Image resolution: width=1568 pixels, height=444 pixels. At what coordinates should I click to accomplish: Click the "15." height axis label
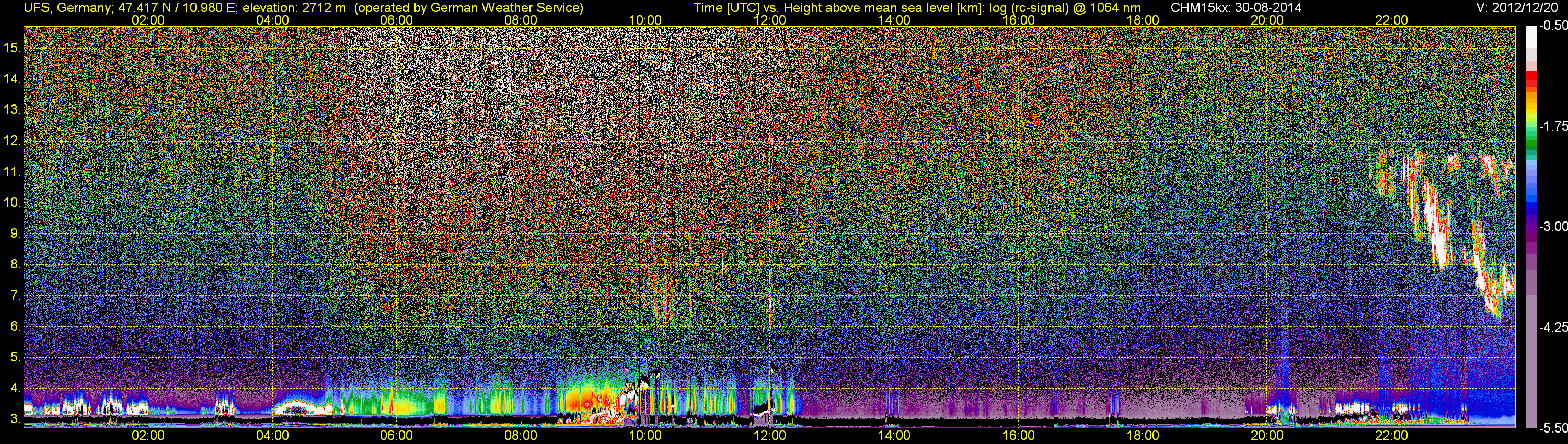click(x=12, y=48)
